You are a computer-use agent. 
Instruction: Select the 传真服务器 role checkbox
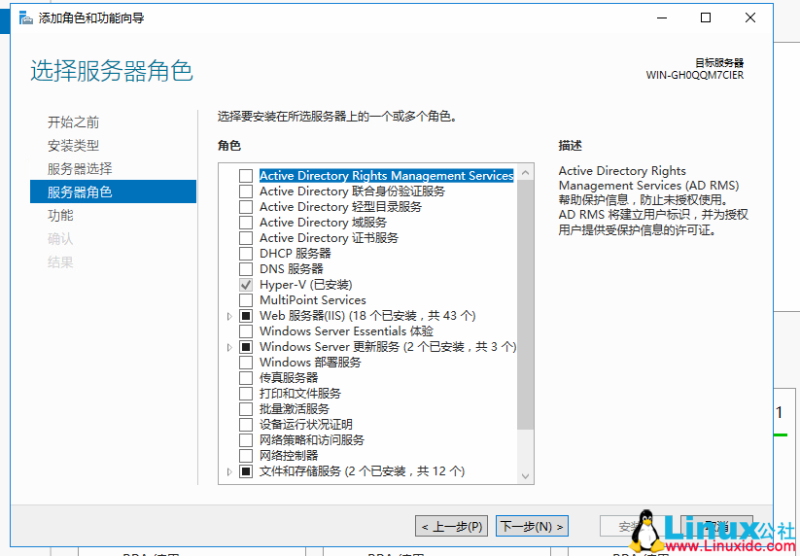[x=246, y=378]
